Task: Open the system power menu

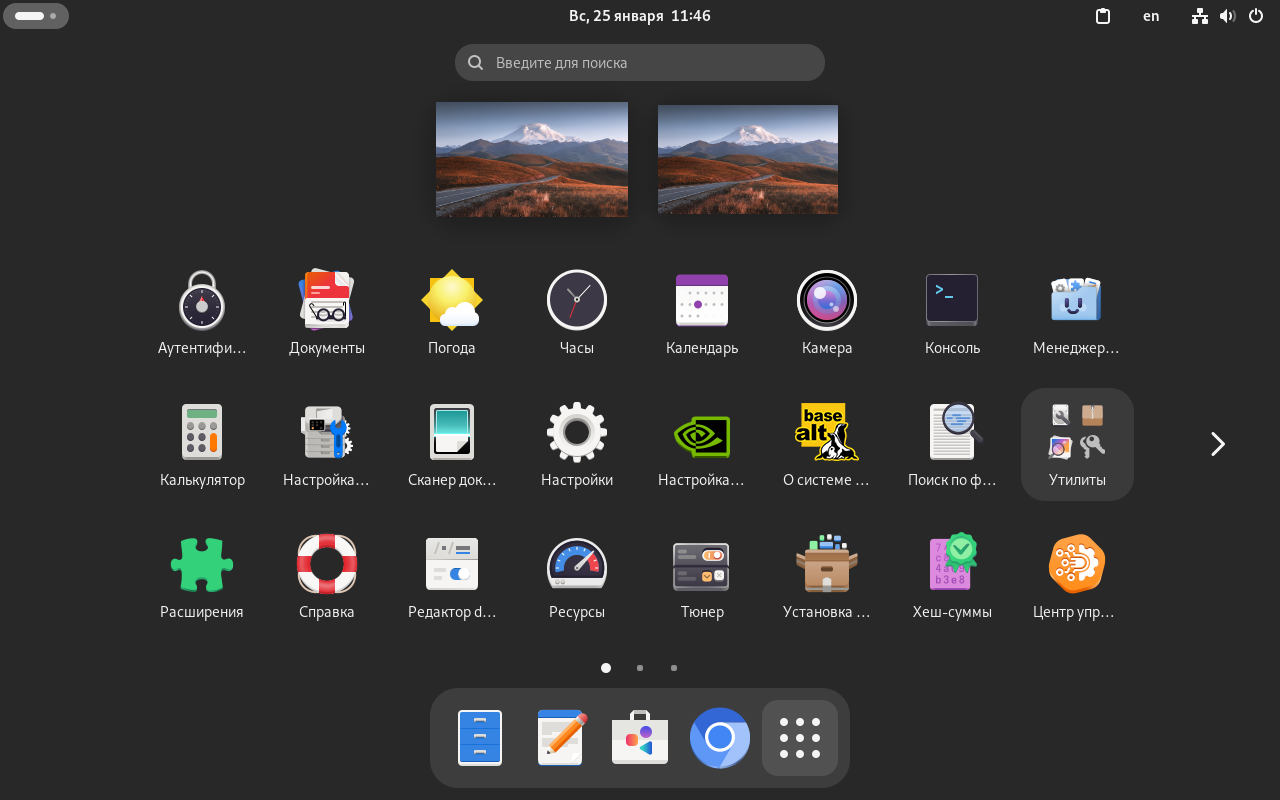Action: point(1255,15)
